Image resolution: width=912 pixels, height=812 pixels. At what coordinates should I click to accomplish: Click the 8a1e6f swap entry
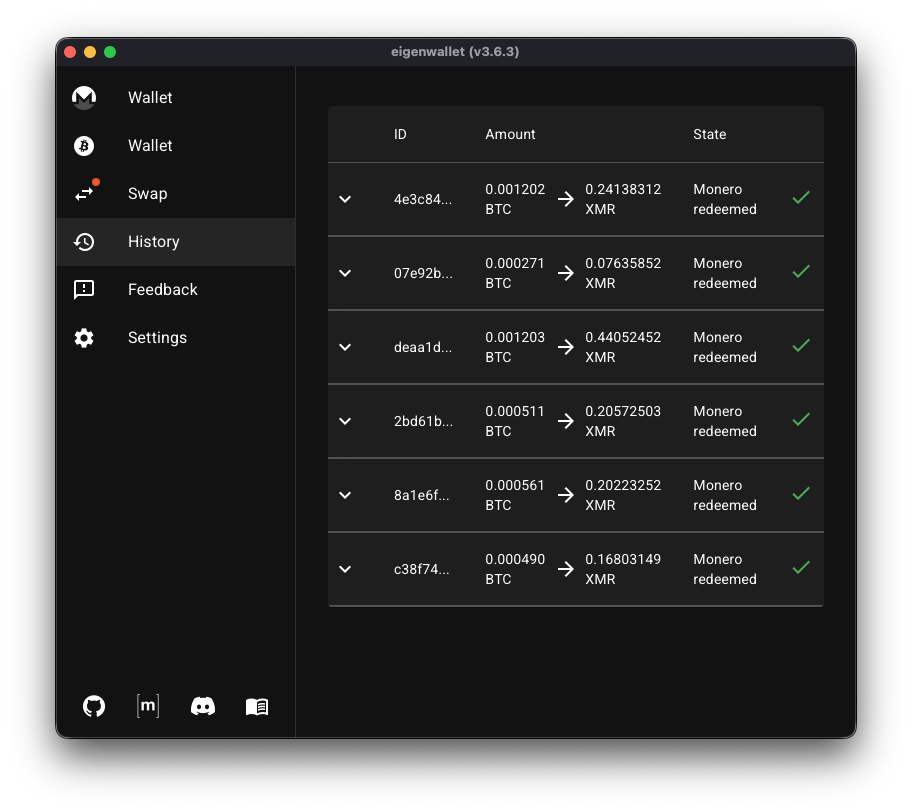tap(423, 495)
